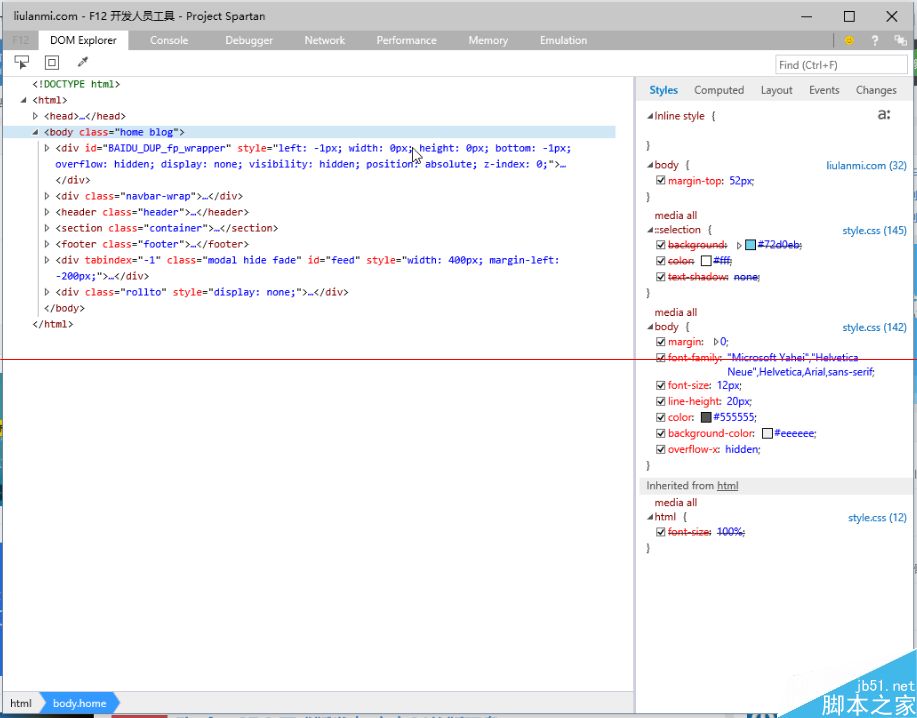Open the style.css (145) source link
This screenshot has width=917, height=718.
pyautogui.click(x=874, y=230)
